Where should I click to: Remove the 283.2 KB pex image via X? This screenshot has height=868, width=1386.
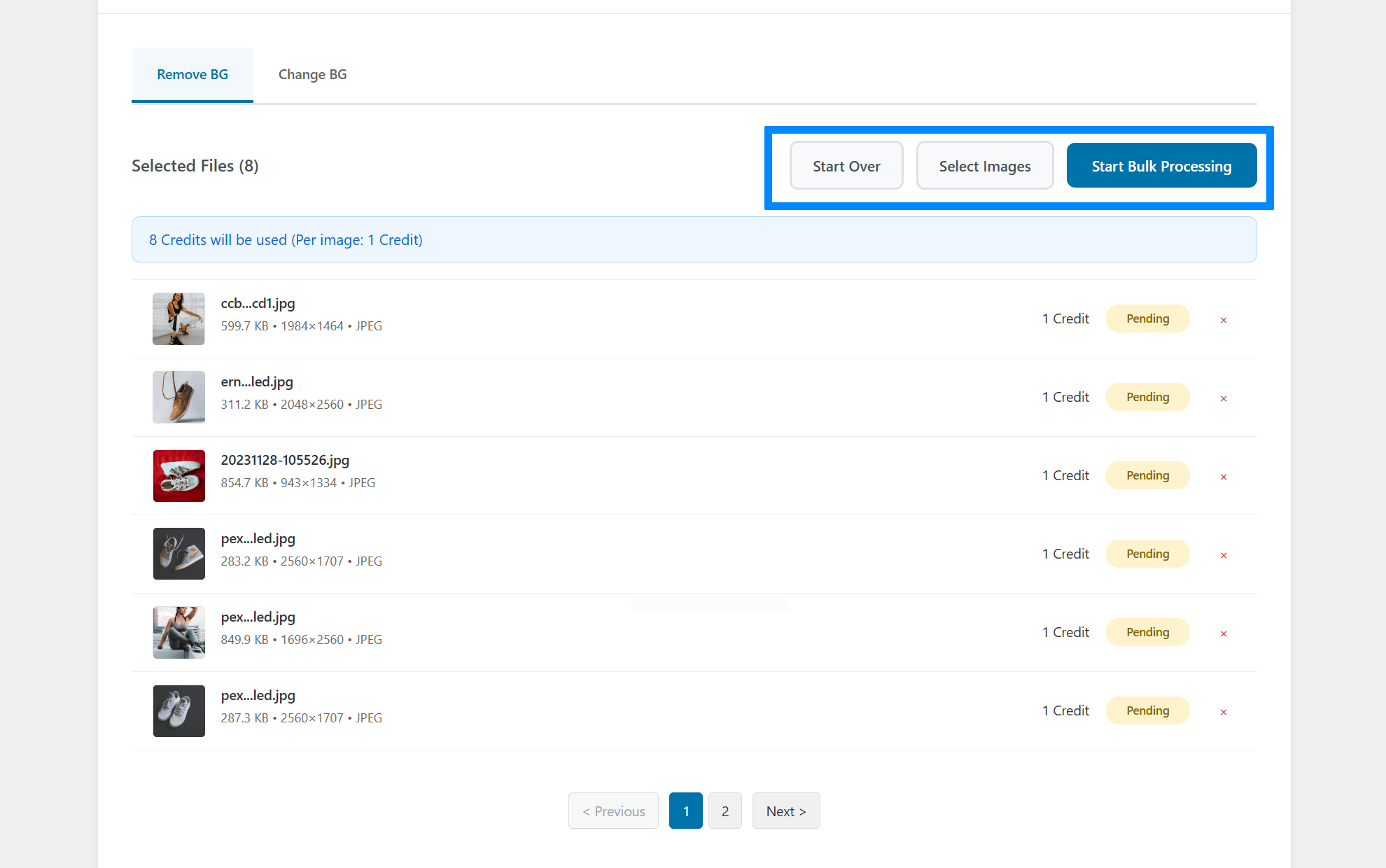[1224, 555]
